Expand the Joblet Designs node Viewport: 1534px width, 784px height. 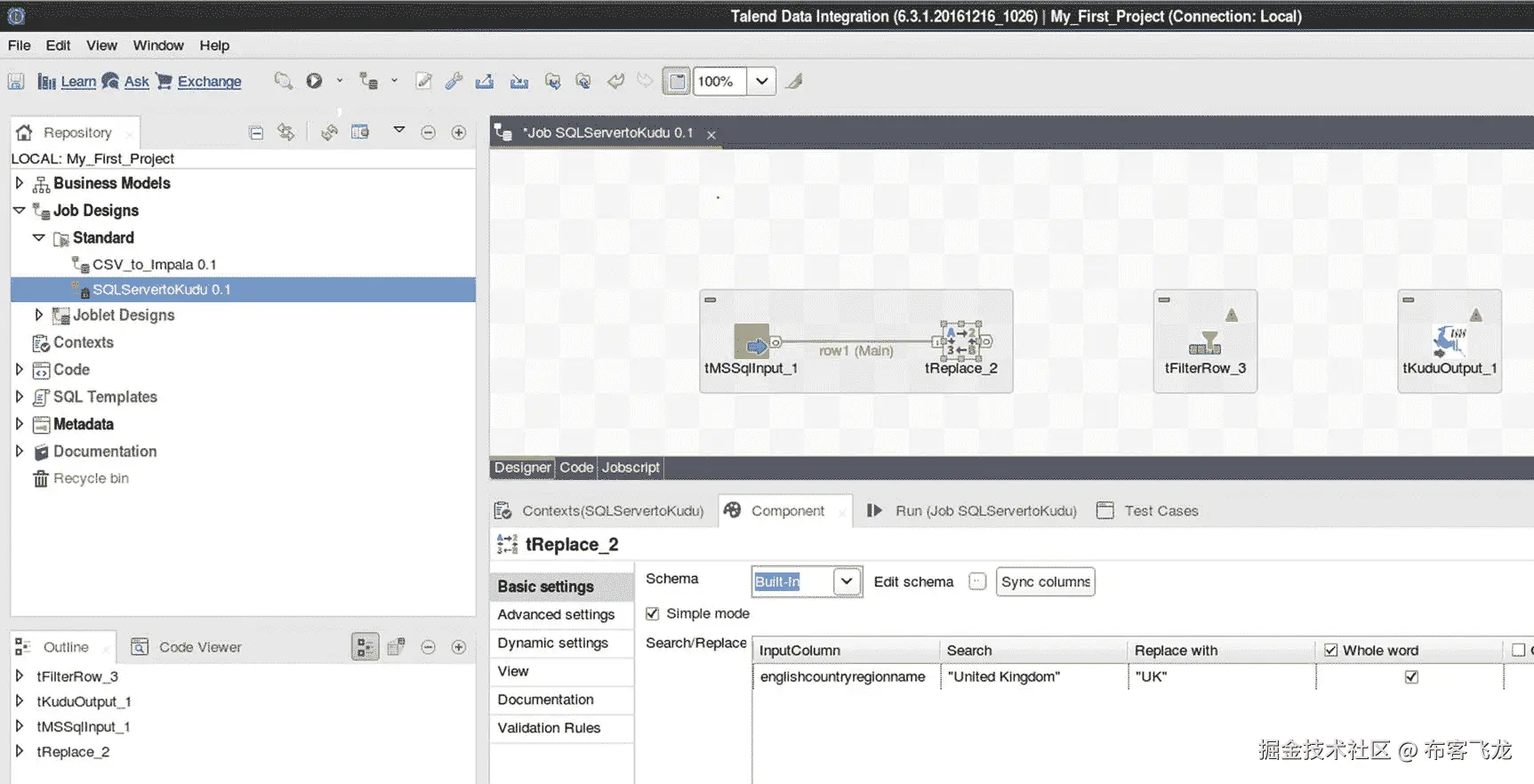click(38, 315)
